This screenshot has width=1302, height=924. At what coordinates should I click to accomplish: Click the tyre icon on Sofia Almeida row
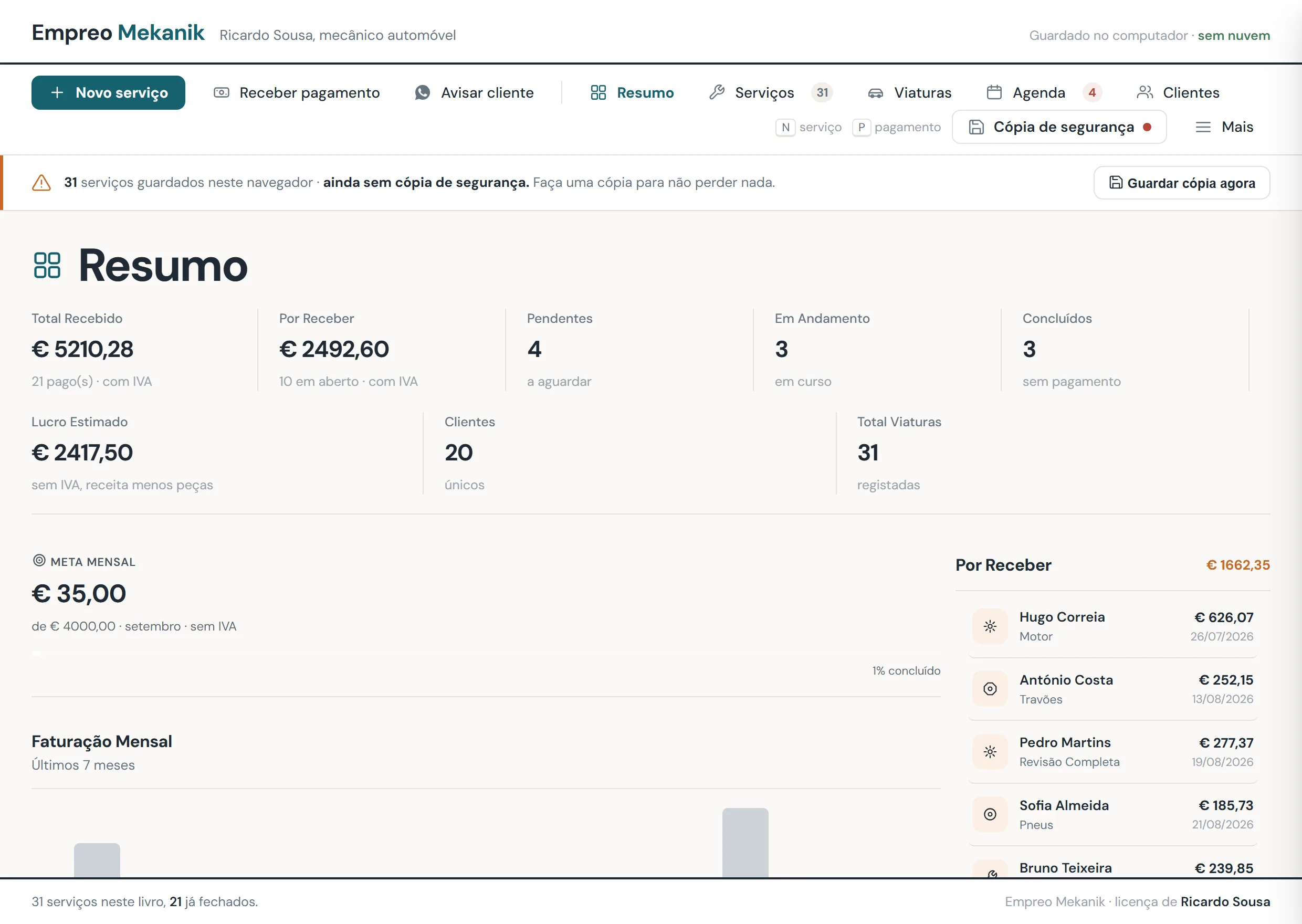[990, 814]
